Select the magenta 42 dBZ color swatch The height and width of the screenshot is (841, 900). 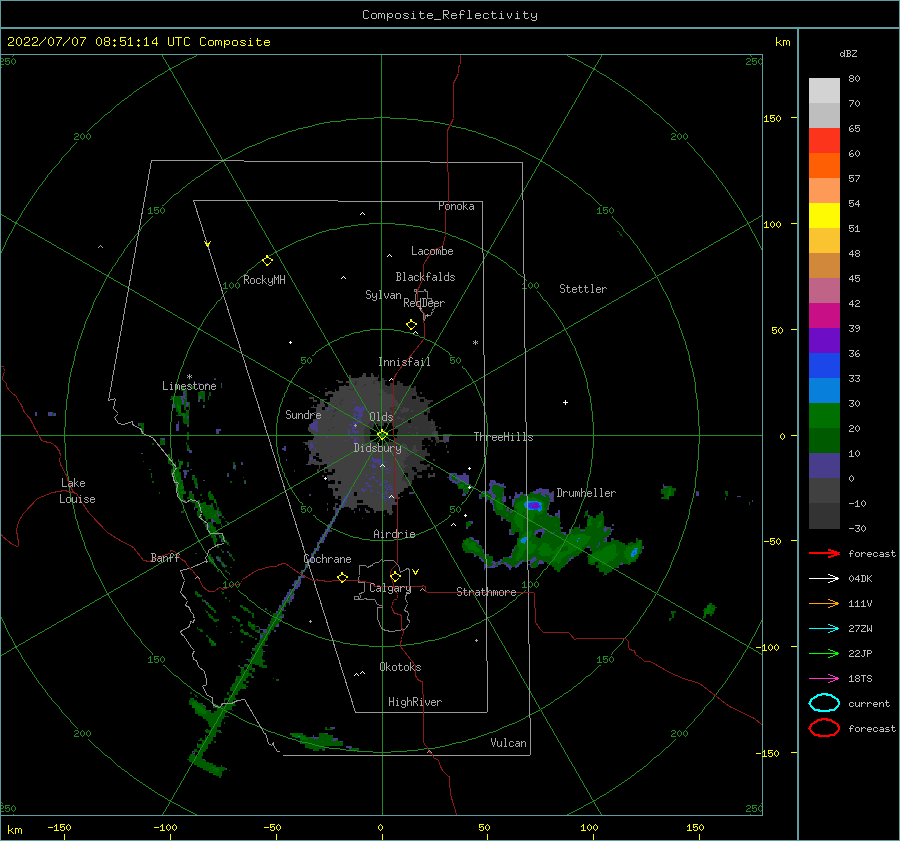click(x=824, y=315)
